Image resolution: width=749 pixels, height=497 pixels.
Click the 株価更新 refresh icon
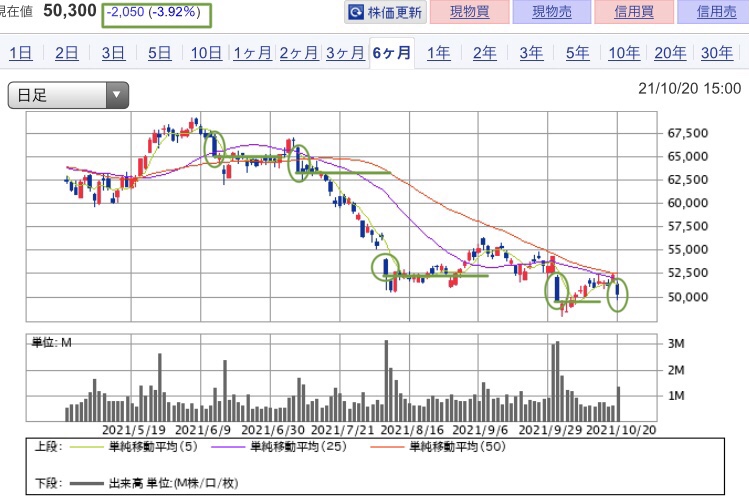[356, 12]
